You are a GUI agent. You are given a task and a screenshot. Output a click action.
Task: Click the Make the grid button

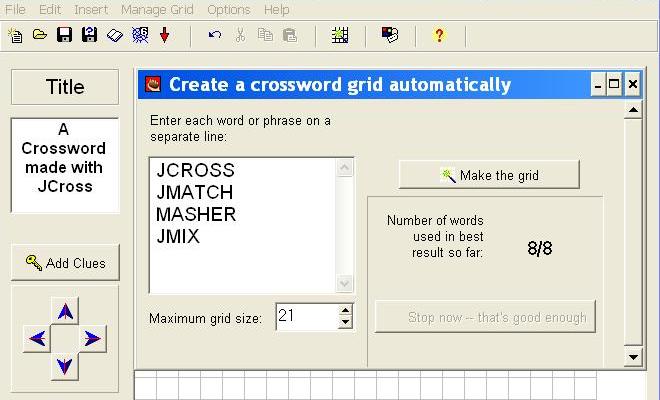tap(489, 175)
